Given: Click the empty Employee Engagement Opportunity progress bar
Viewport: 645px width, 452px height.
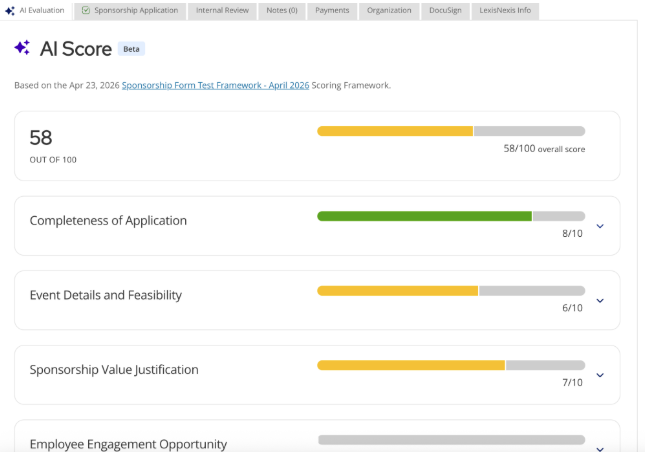Looking at the screenshot, I should (x=451, y=440).
